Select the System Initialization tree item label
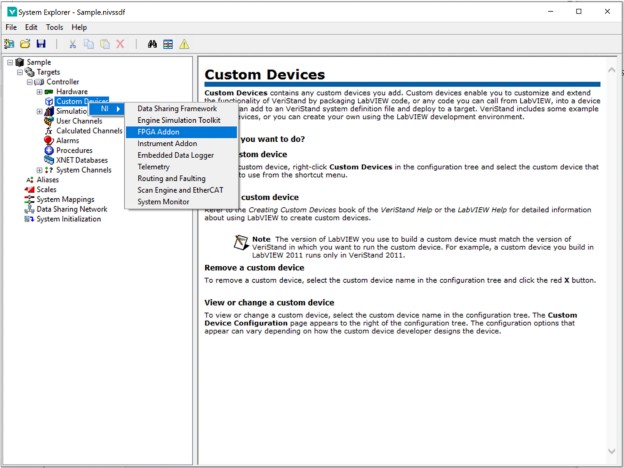 click(68, 219)
